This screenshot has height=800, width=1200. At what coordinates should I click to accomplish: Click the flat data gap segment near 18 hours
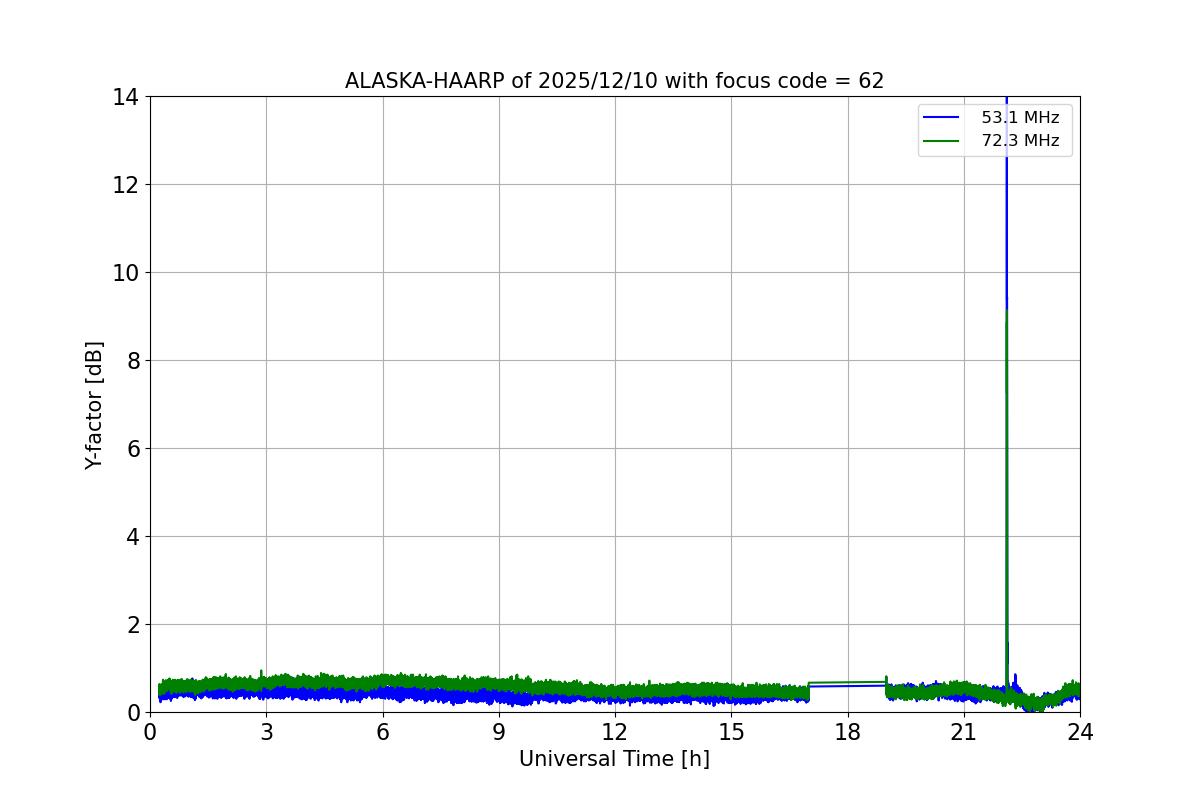tap(848, 684)
